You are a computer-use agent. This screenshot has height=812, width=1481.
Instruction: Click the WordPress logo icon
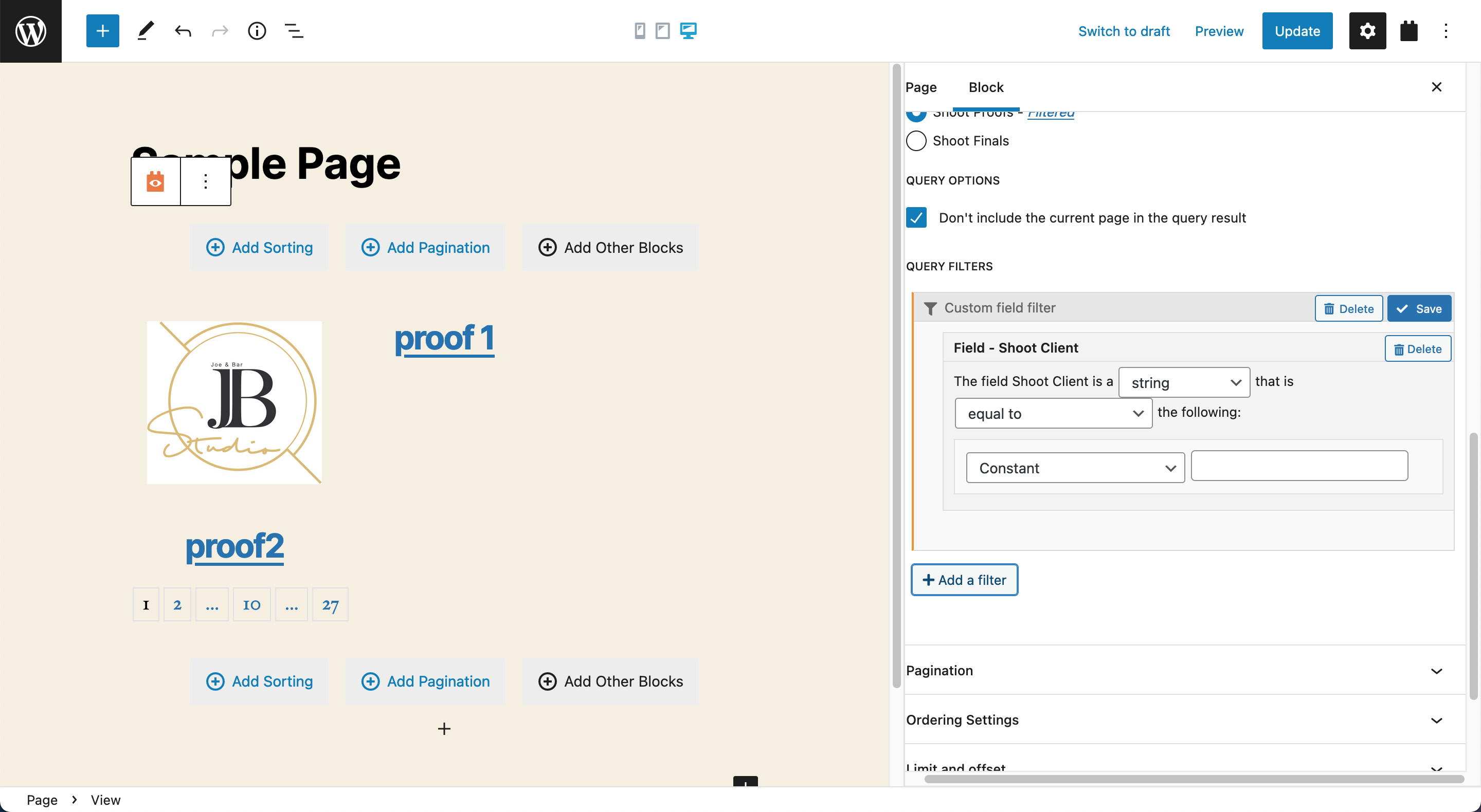30,30
